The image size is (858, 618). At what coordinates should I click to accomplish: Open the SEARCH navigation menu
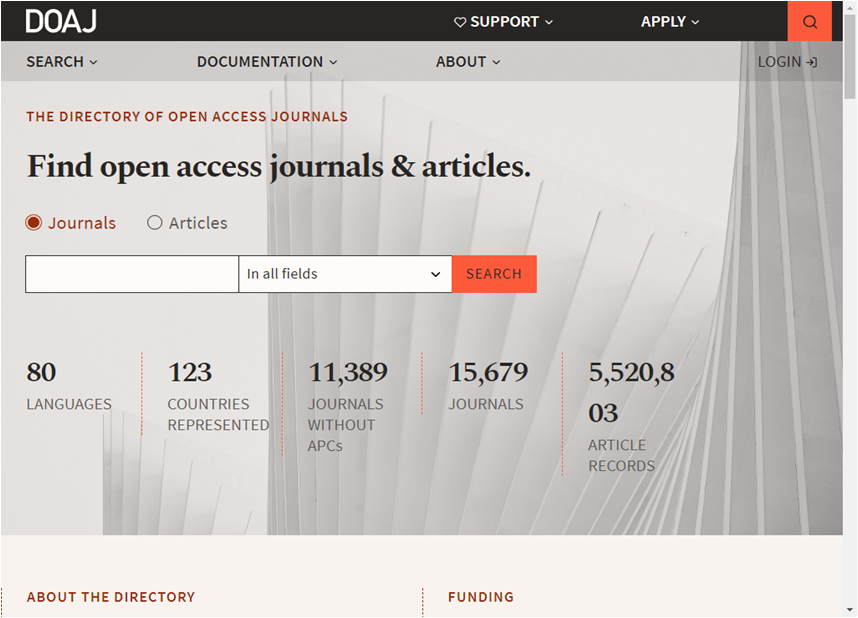point(62,62)
